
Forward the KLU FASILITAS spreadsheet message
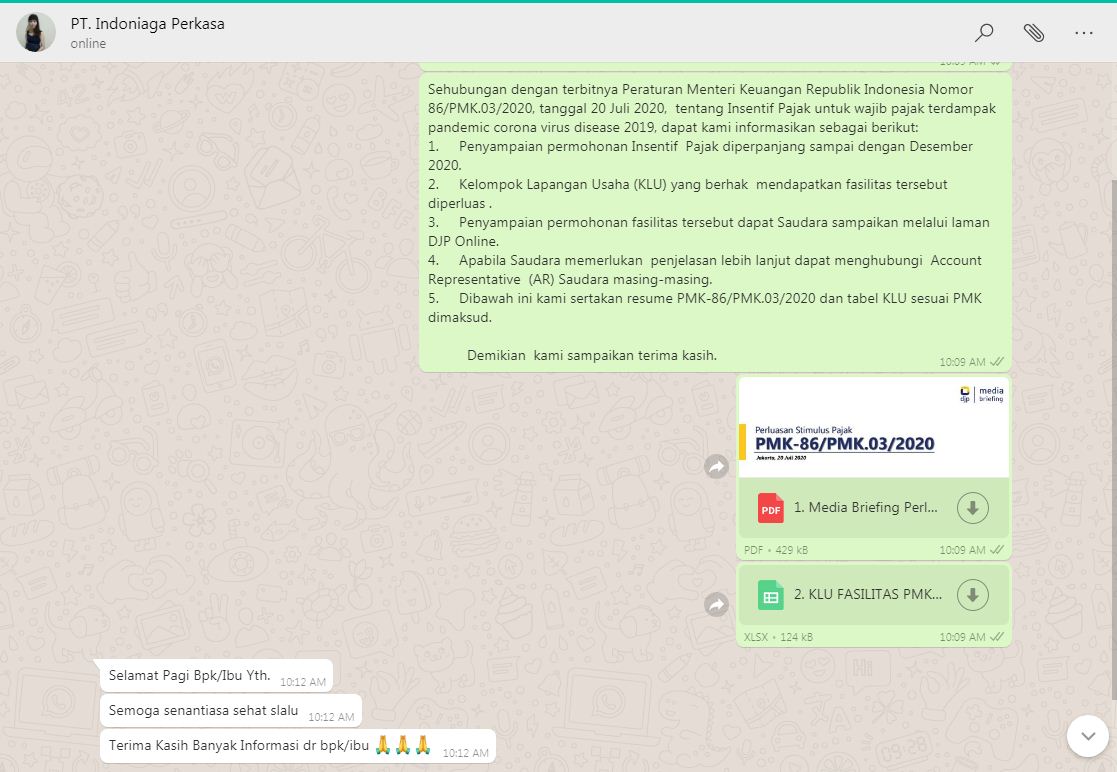pos(716,604)
